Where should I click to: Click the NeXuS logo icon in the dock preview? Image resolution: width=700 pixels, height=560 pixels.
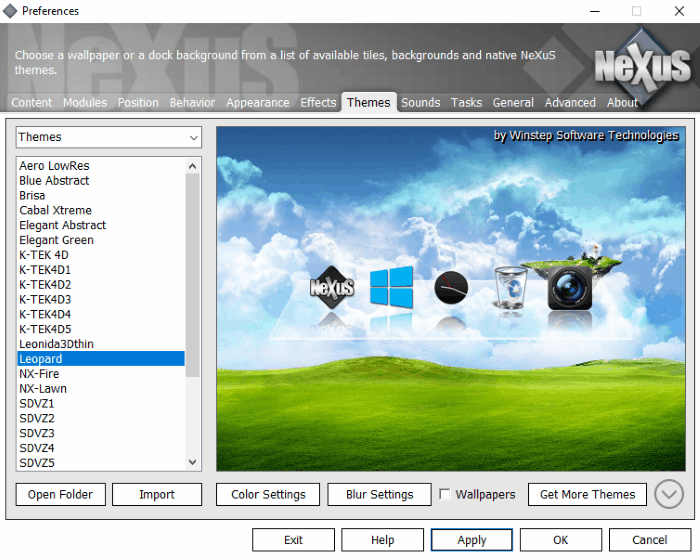click(x=332, y=287)
